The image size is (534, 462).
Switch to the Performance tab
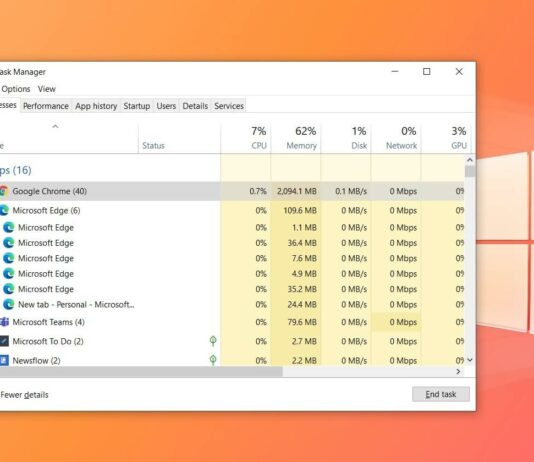pyautogui.click(x=46, y=106)
